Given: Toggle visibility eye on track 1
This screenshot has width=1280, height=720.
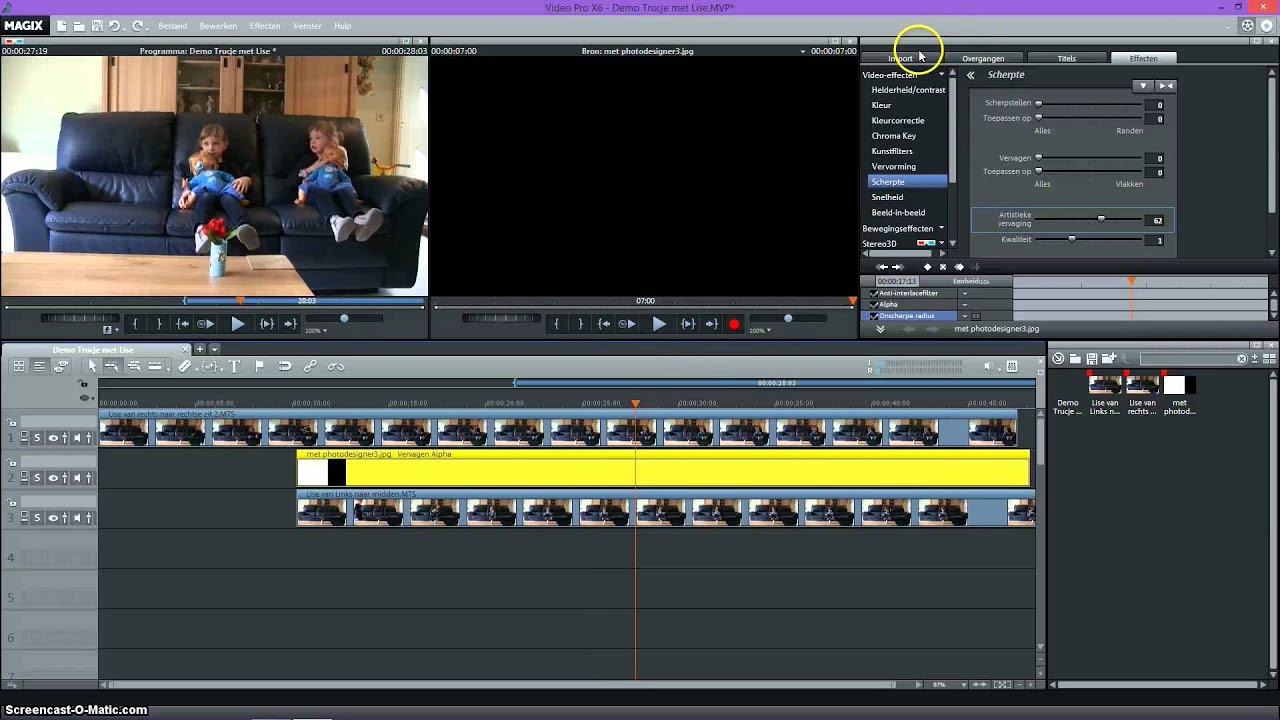Looking at the screenshot, I should [53, 438].
